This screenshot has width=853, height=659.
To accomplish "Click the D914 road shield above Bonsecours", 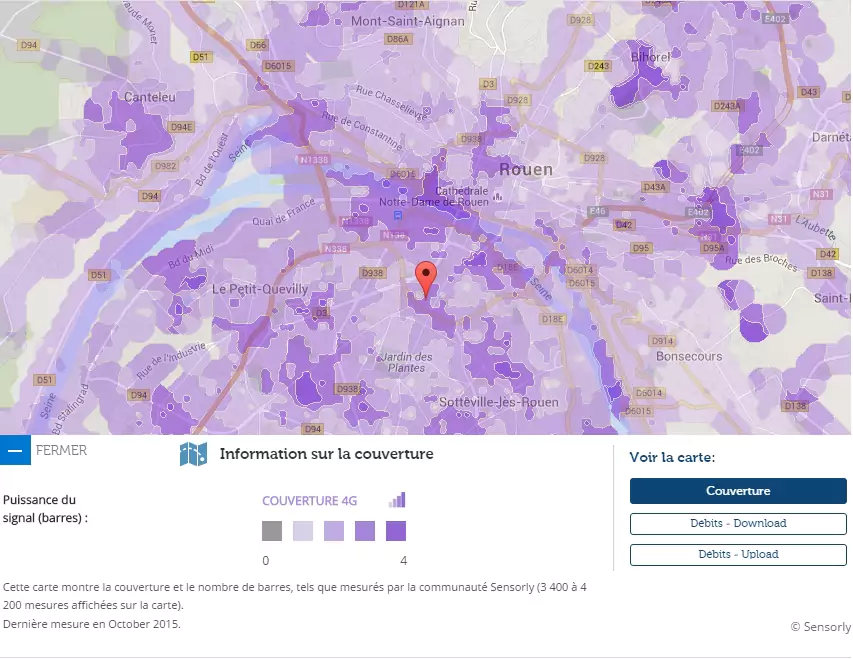I will coord(664,341).
